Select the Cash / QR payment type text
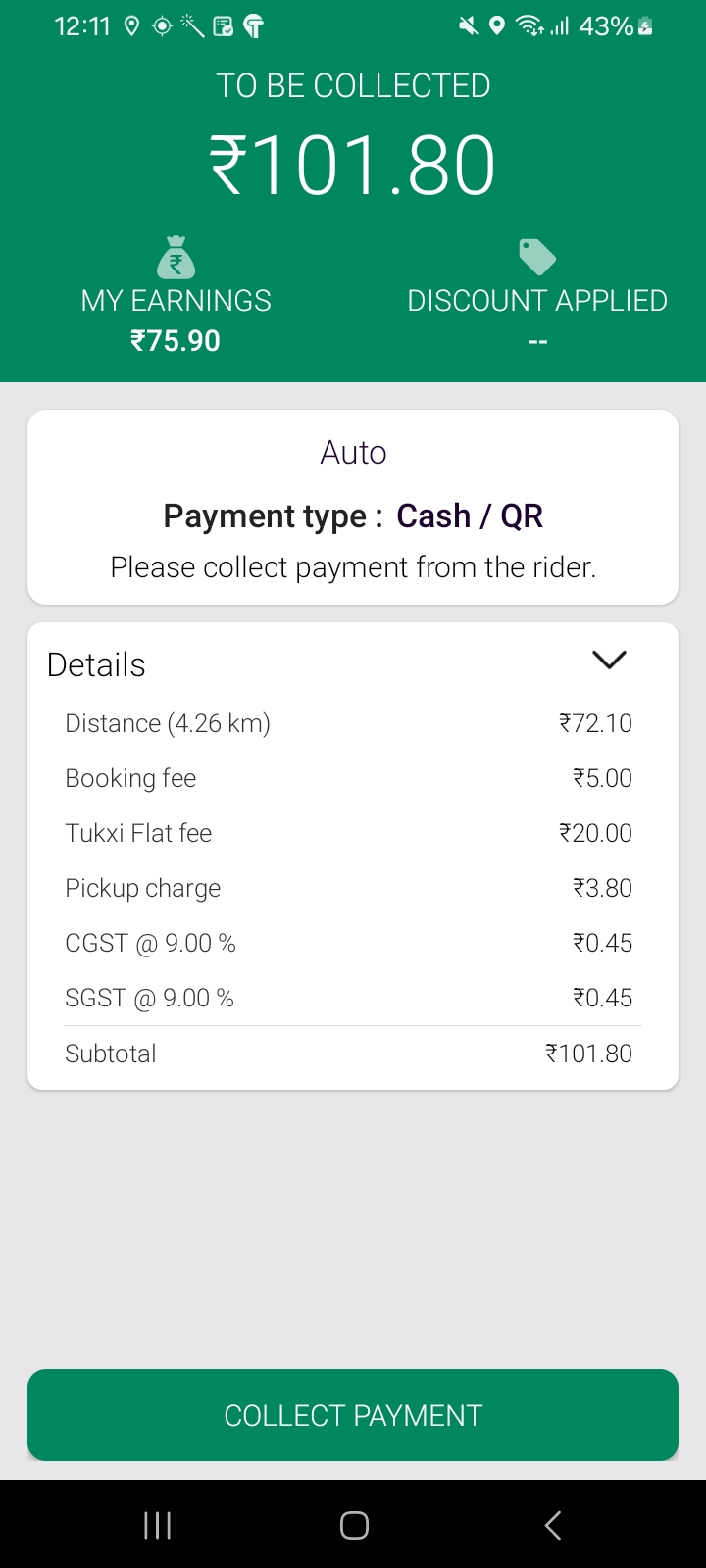Screen dimensions: 706x1568 pyautogui.click(x=469, y=515)
